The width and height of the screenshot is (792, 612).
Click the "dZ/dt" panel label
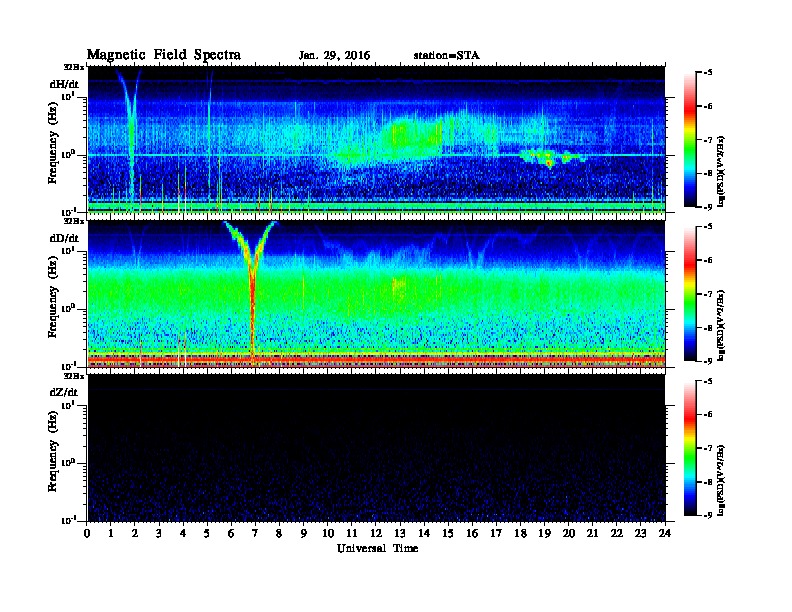[64, 392]
